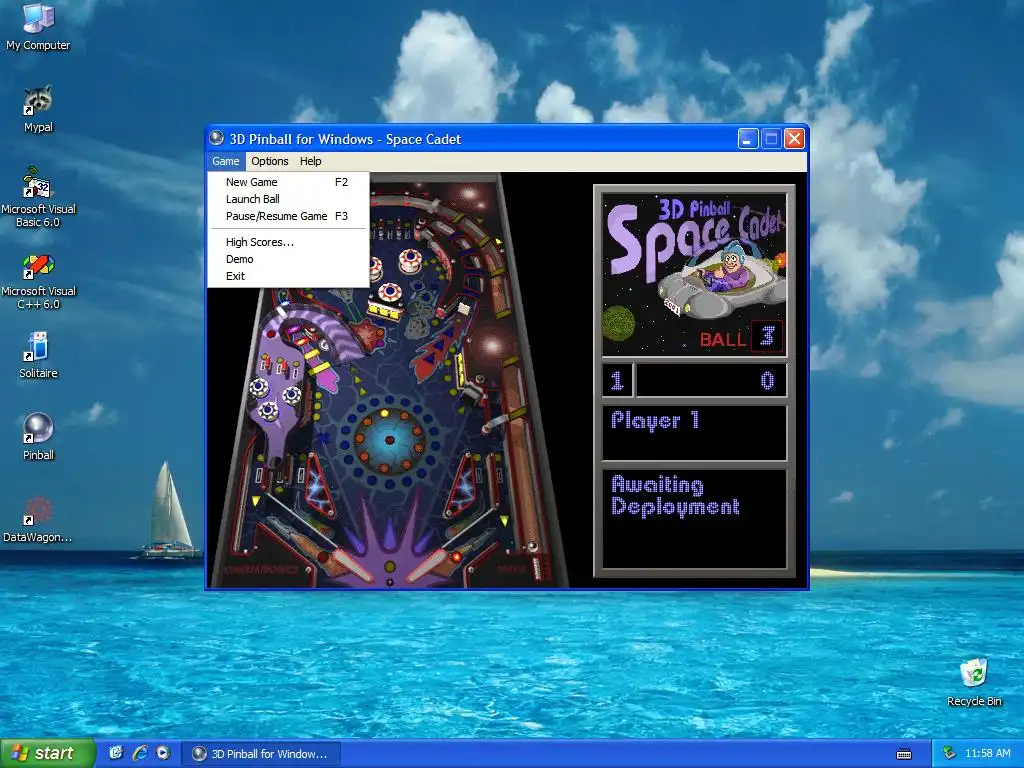1024x768 pixels.
Task: Select the Pinball desktop shortcut
Action: pyautogui.click(x=38, y=436)
